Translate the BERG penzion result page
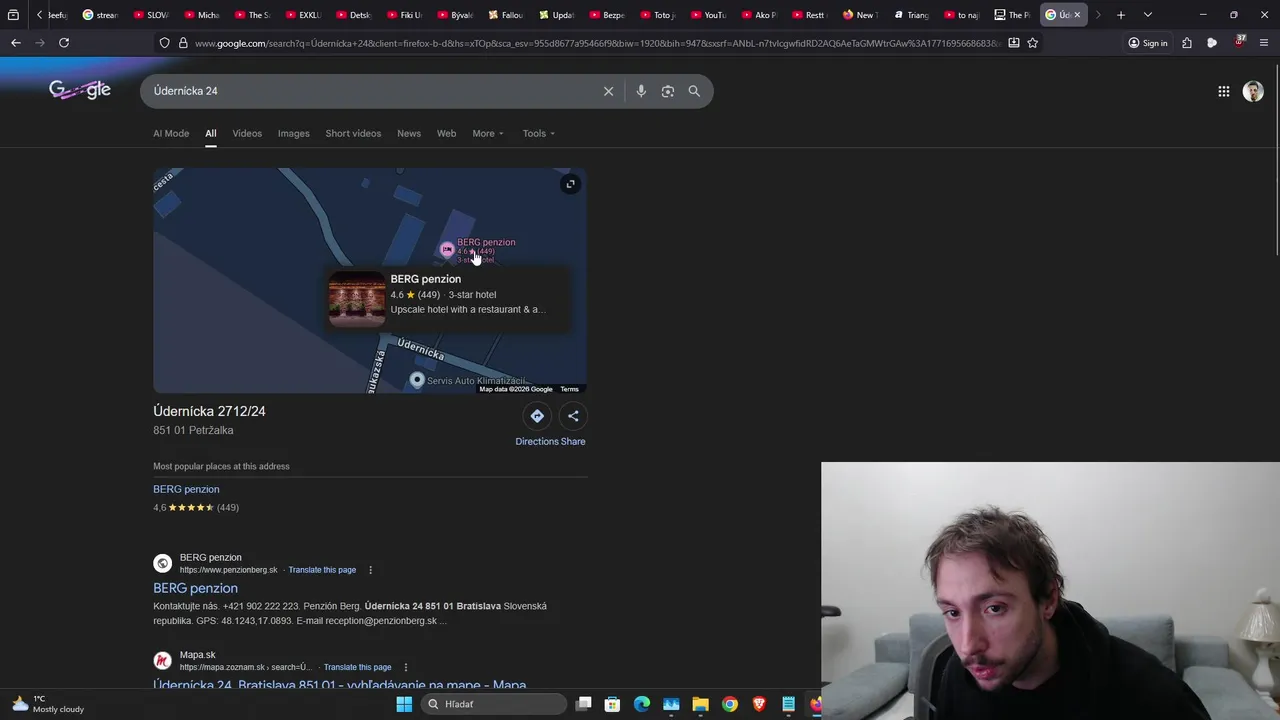The height and width of the screenshot is (720, 1280). pos(322,570)
